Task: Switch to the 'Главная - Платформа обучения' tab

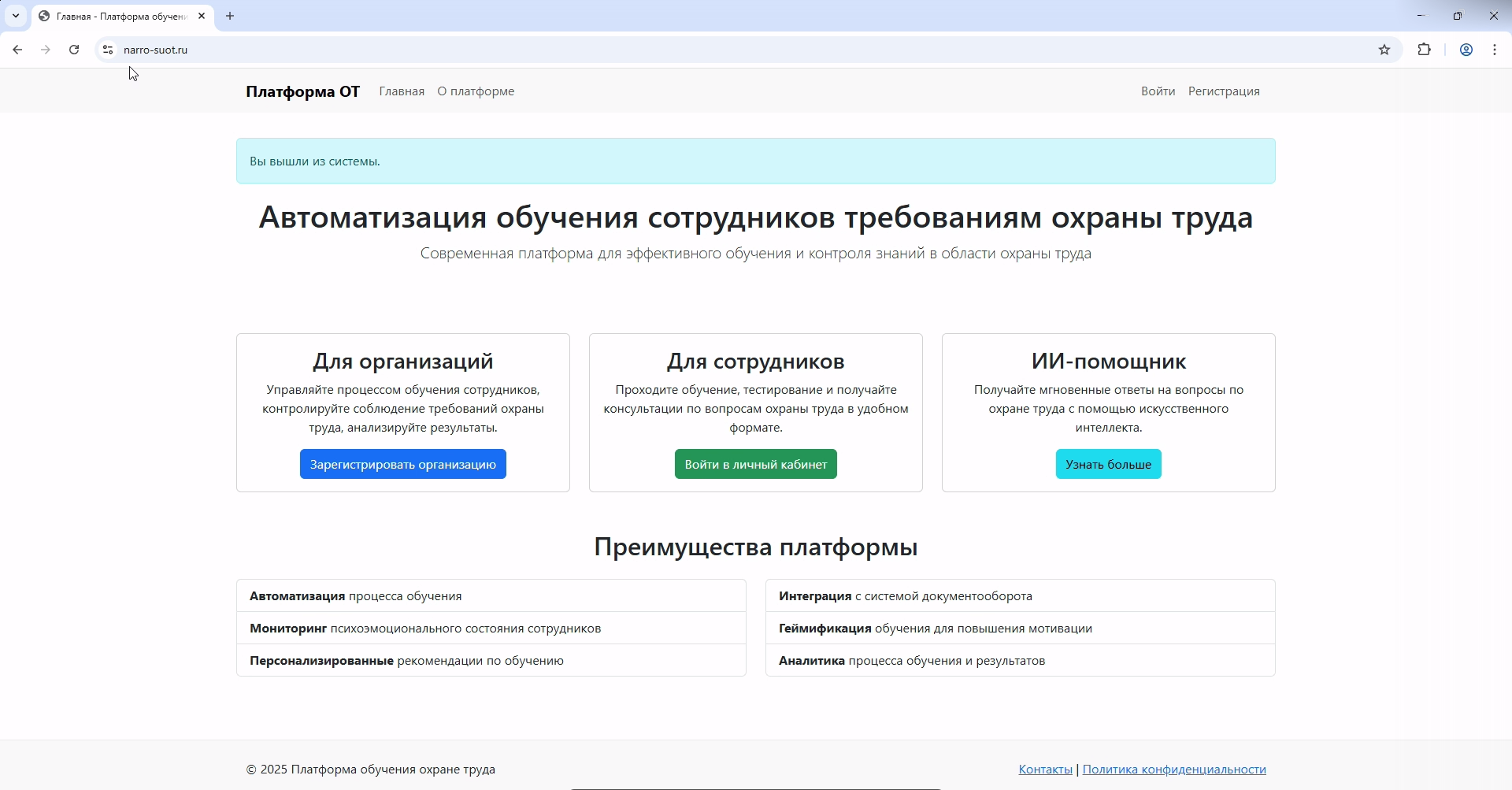Action: 118,16
